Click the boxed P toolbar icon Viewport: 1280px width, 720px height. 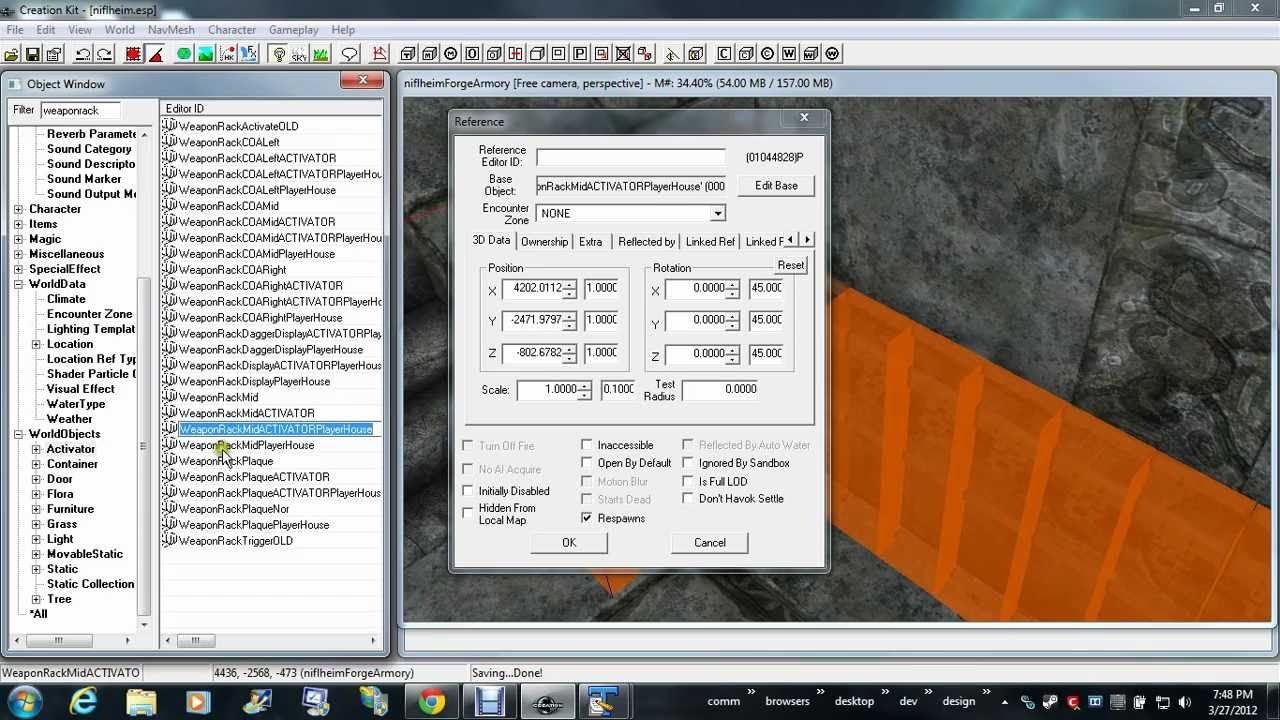click(579, 54)
